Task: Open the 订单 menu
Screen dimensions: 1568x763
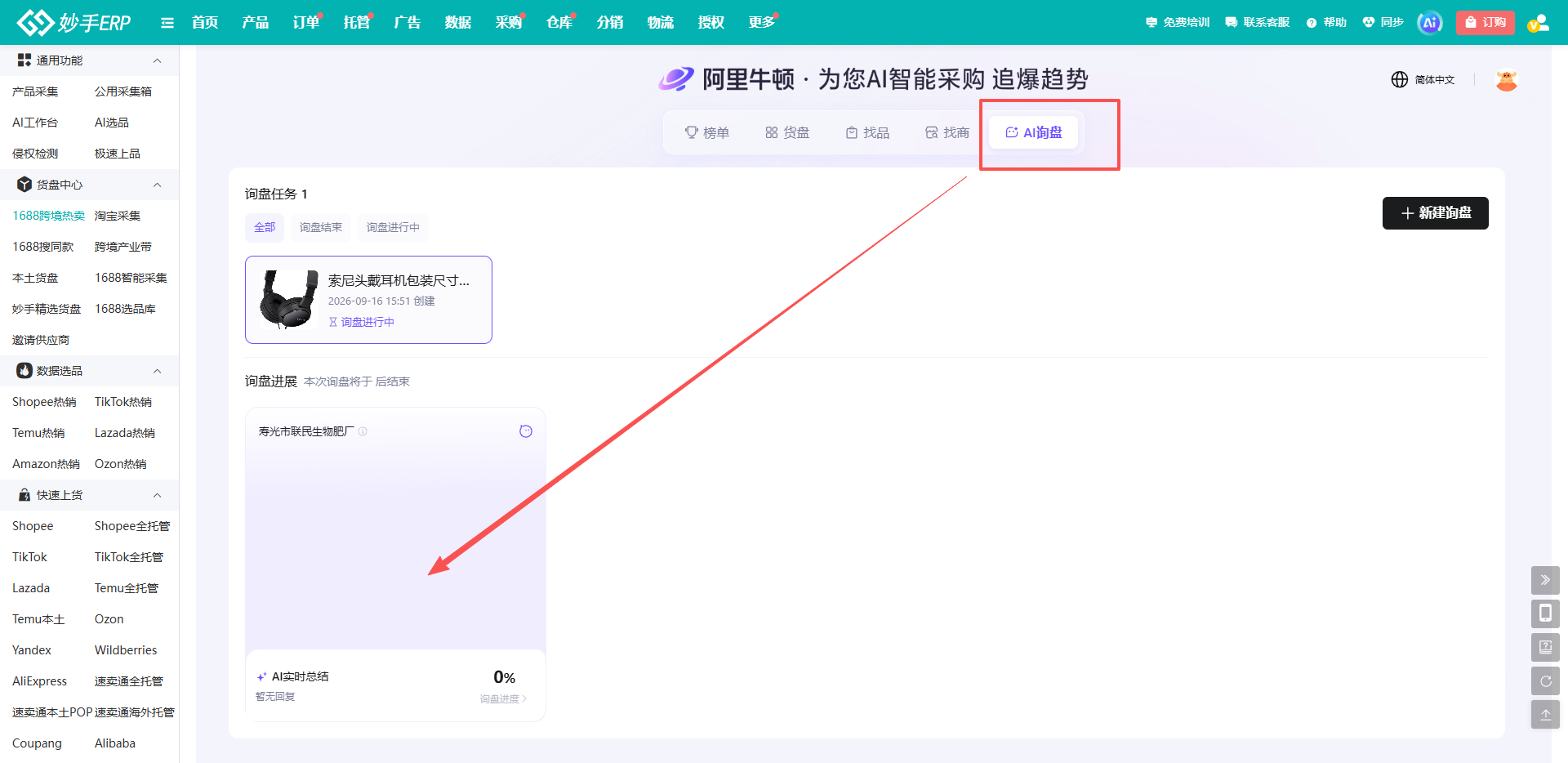Action: point(306,23)
